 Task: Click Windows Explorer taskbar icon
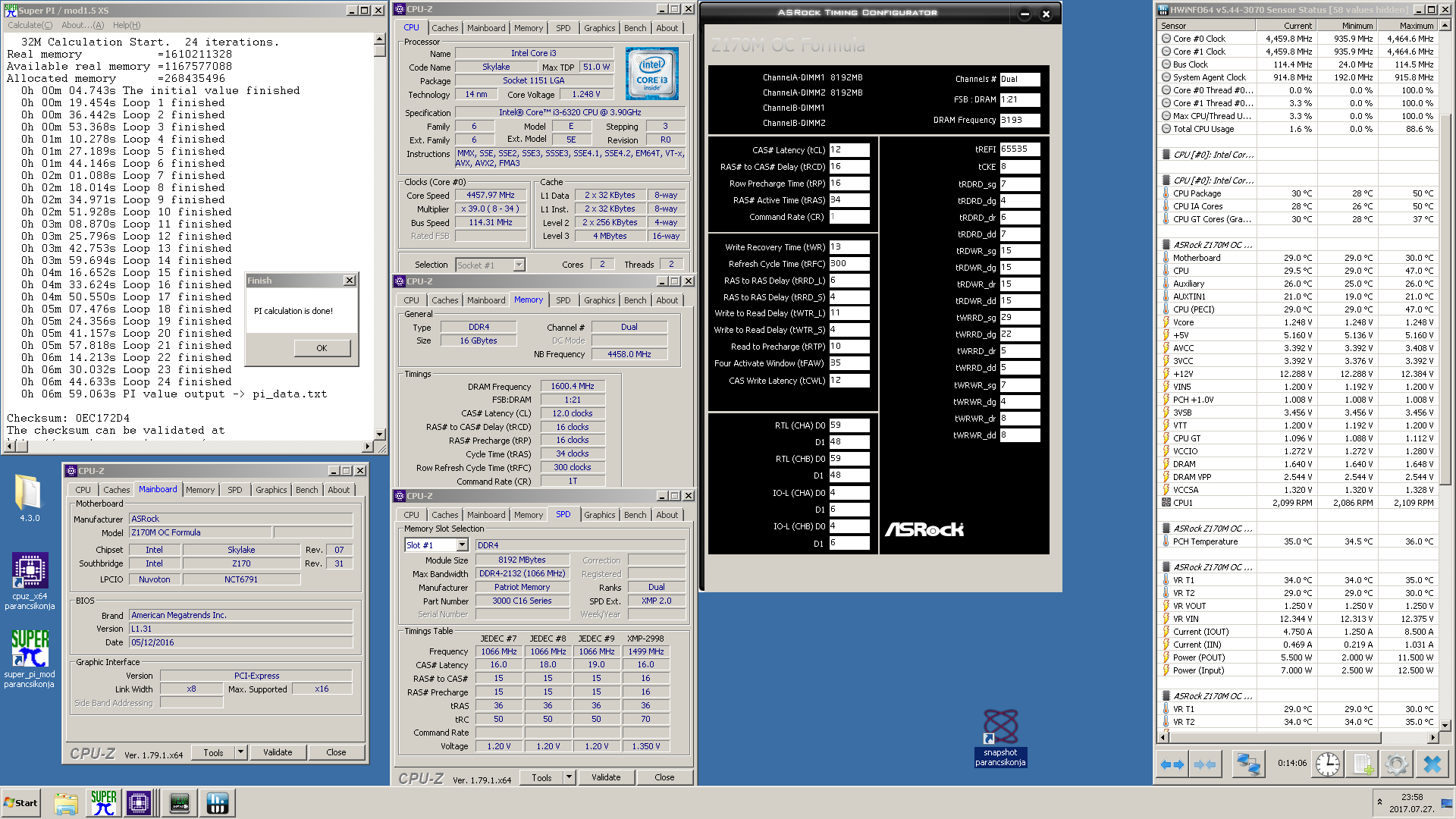point(66,803)
